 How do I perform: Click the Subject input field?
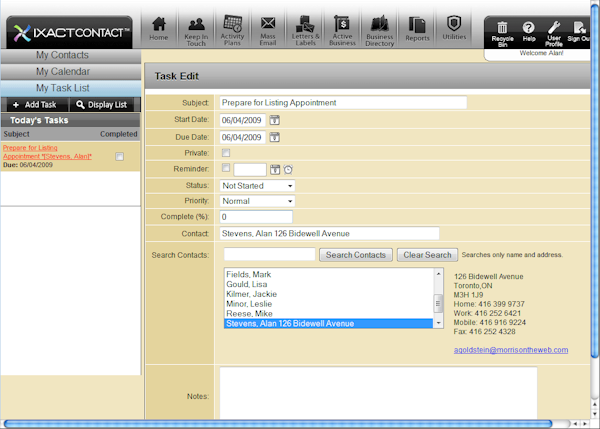(x=343, y=103)
